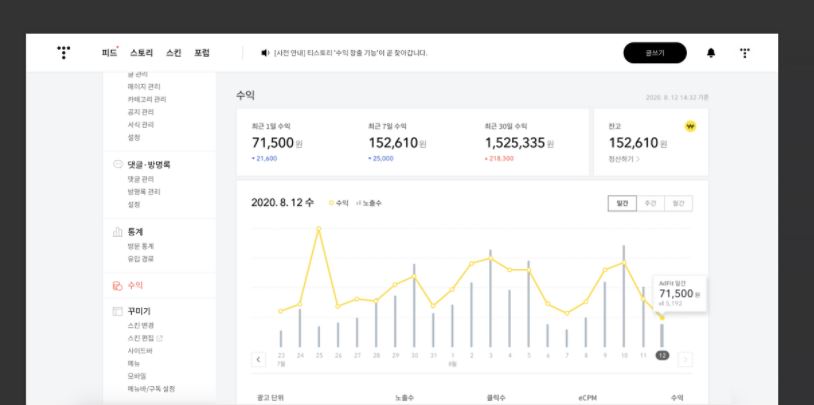This screenshot has width=814, height=405.
Task: Select the red 수익 sidebar label
Action: 135,286
